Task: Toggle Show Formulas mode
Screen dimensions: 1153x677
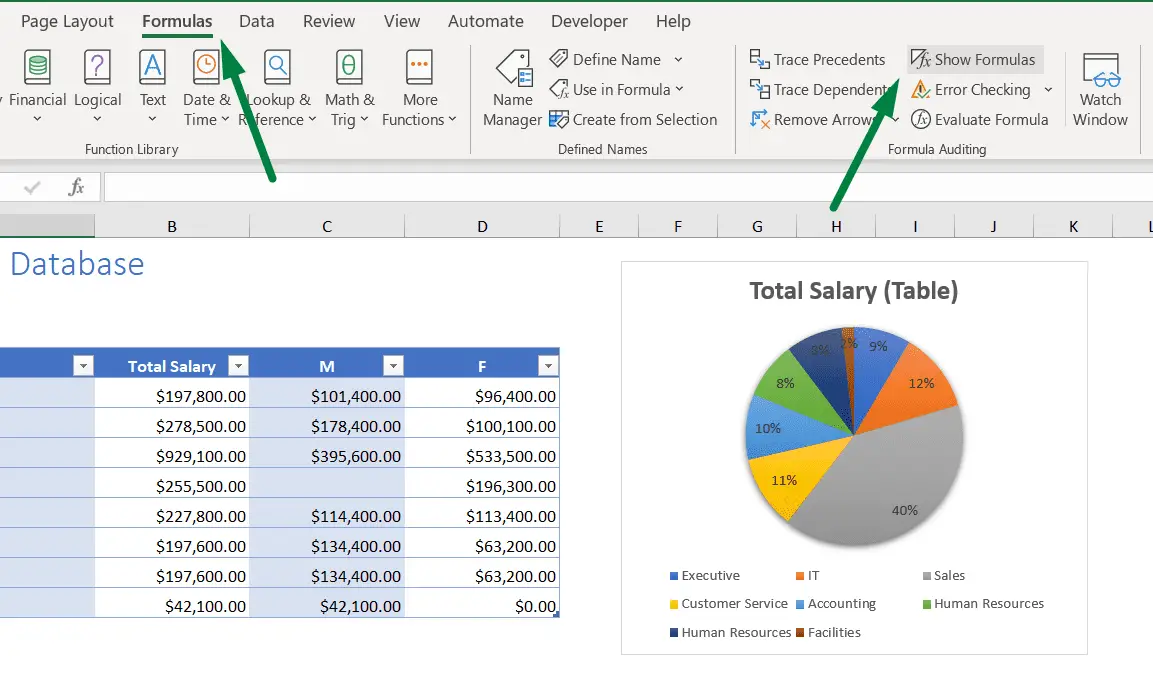Action: (x=973, y=60)
